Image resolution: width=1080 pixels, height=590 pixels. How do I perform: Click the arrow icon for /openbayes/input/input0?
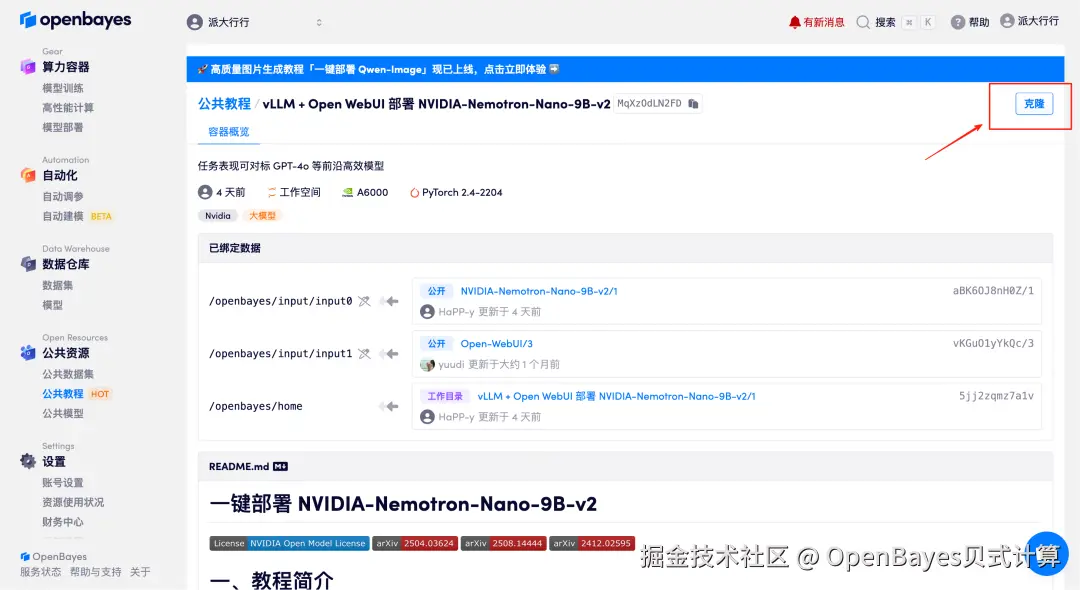[x=389, y=301]
